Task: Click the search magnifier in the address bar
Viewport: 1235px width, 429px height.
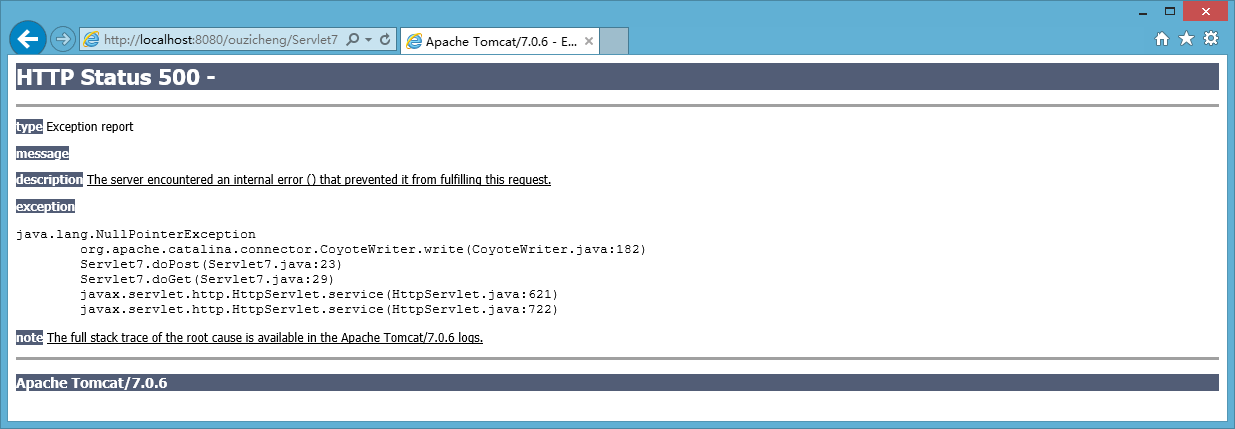Action: coord(353,40)
